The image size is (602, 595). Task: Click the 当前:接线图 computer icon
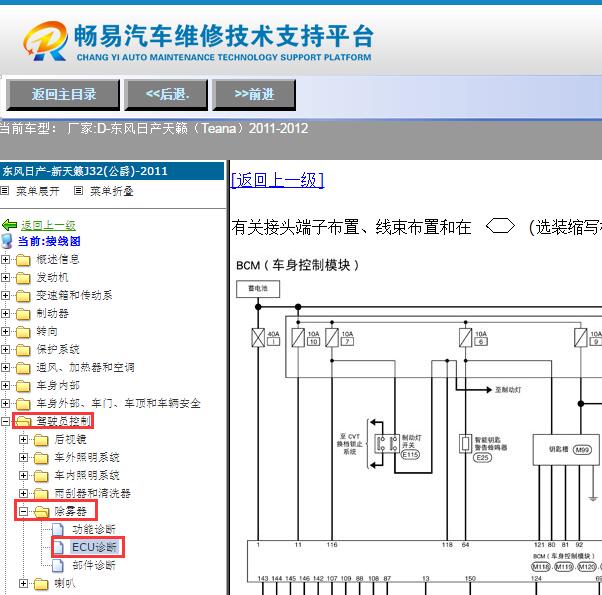(7, 241)
